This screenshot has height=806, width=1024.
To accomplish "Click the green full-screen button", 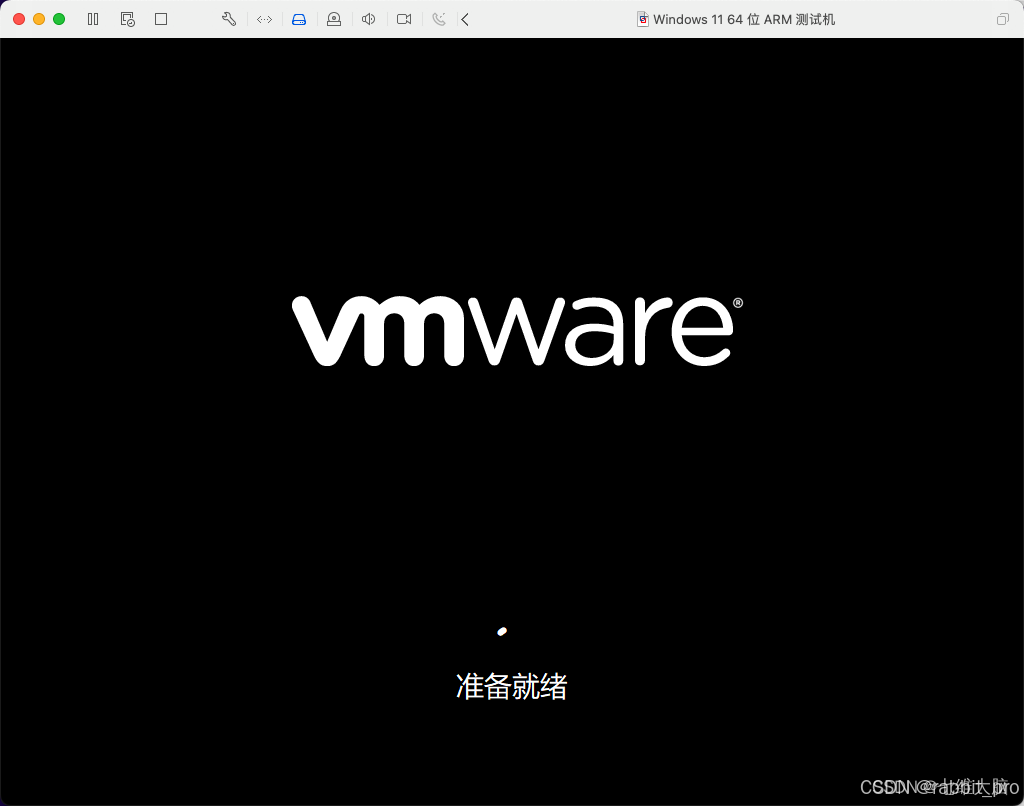I will 59,19.
